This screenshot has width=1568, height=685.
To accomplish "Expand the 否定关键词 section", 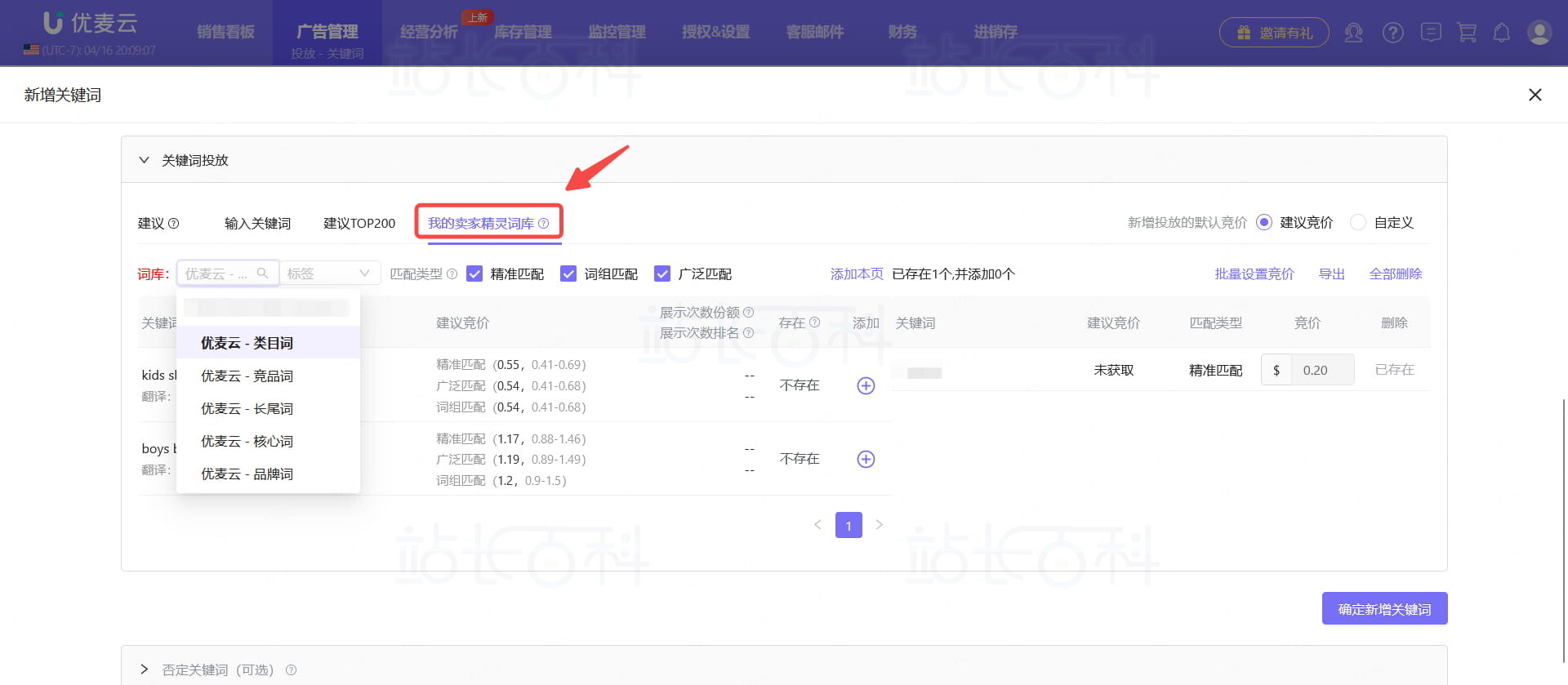I will pos(145,669).
